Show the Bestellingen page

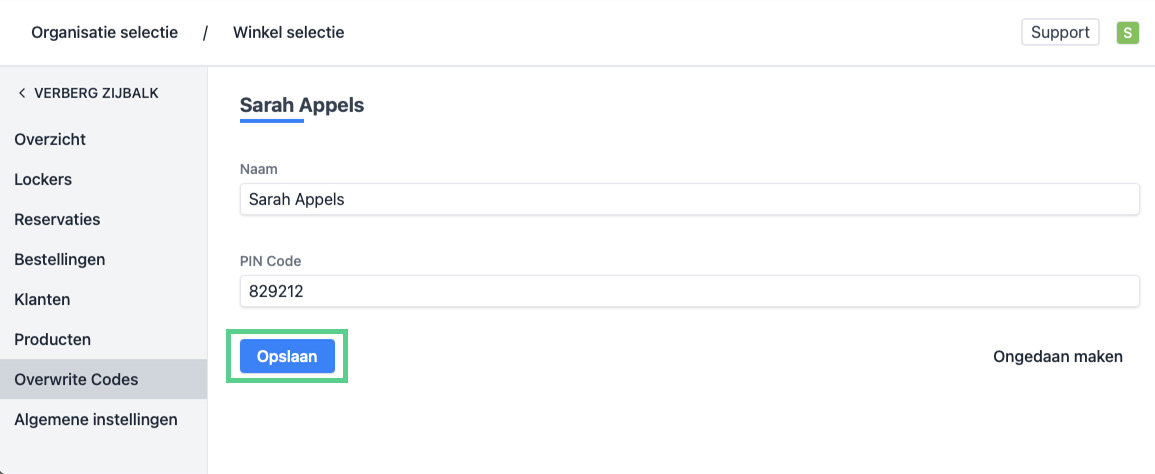click(60, 259)
